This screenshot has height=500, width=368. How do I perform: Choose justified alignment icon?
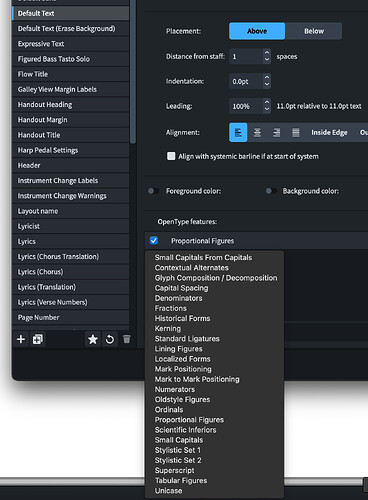click(296, 133)
